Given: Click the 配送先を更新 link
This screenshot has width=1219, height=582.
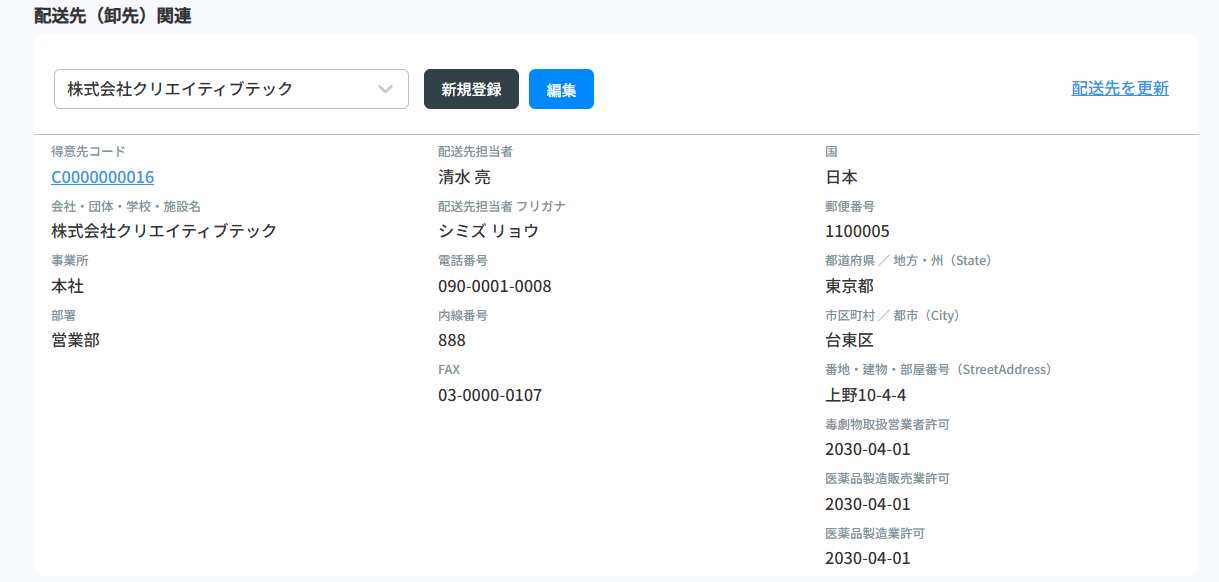Looking at the screenshot, I should (1119, 88).
